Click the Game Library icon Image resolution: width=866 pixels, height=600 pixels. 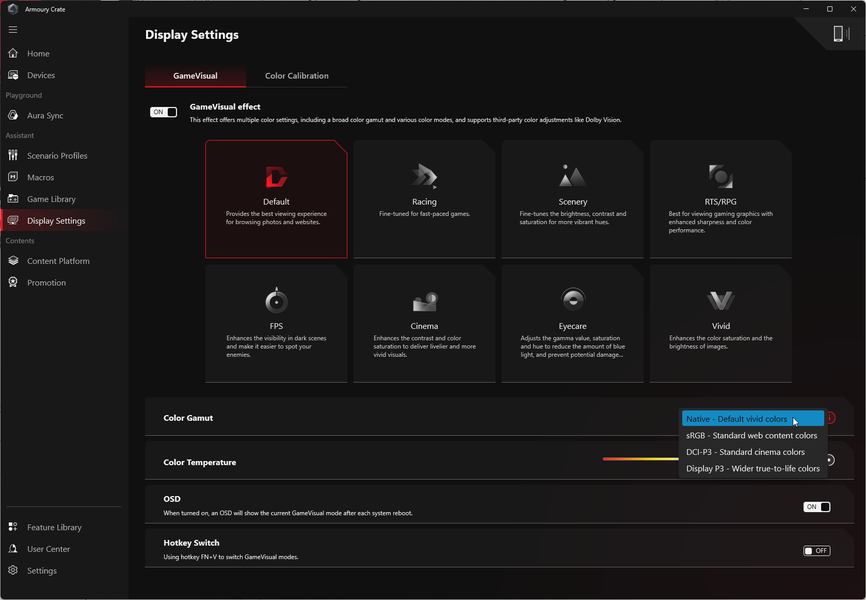(x=13, y=199)
